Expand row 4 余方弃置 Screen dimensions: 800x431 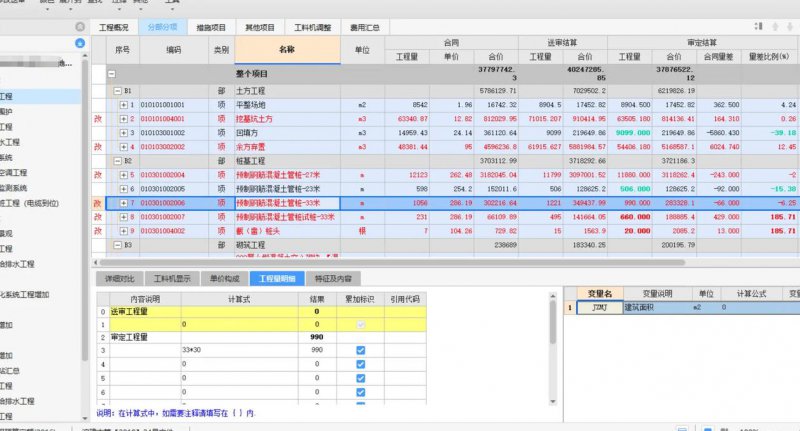(x=123, y=147)
